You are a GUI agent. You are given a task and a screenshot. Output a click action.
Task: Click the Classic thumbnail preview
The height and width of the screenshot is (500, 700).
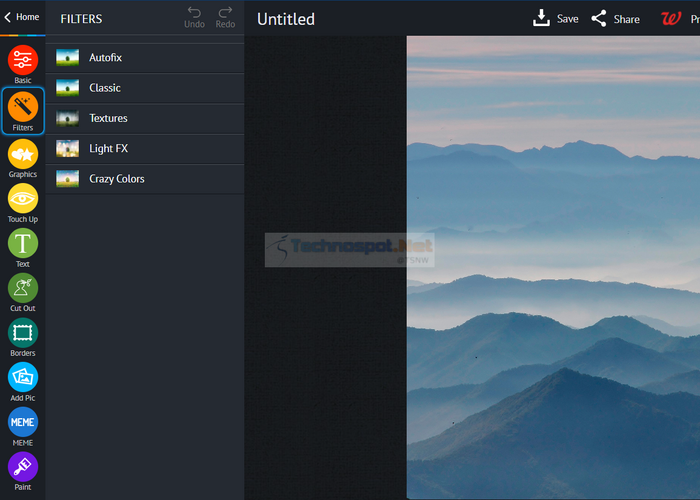coord(67,88)
